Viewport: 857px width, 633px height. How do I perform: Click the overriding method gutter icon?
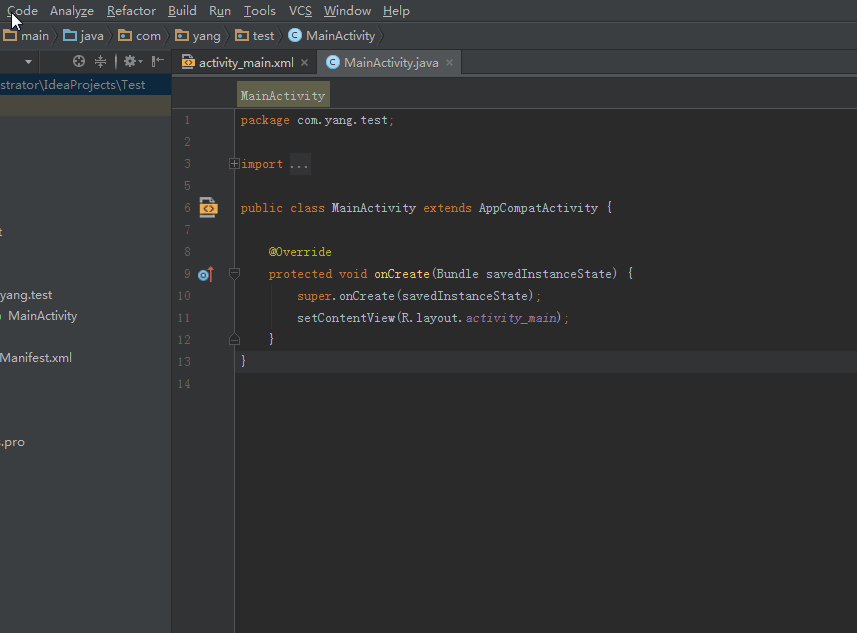point(205,273)
